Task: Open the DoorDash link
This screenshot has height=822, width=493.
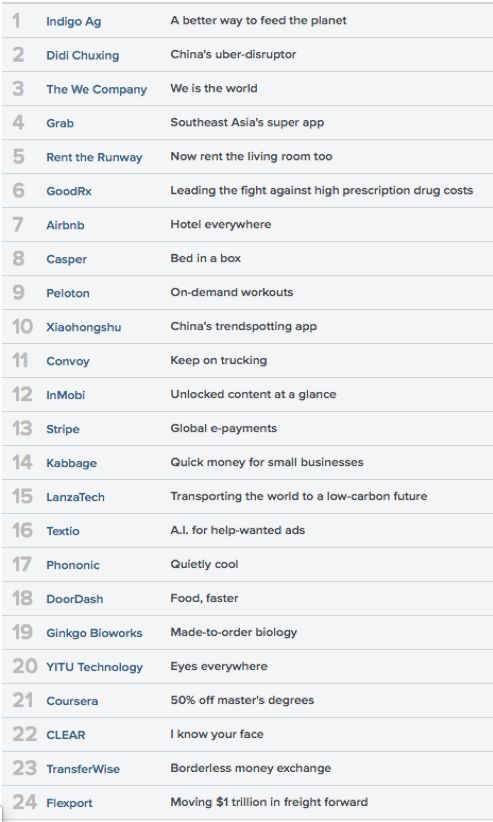Action: [74, 599]
